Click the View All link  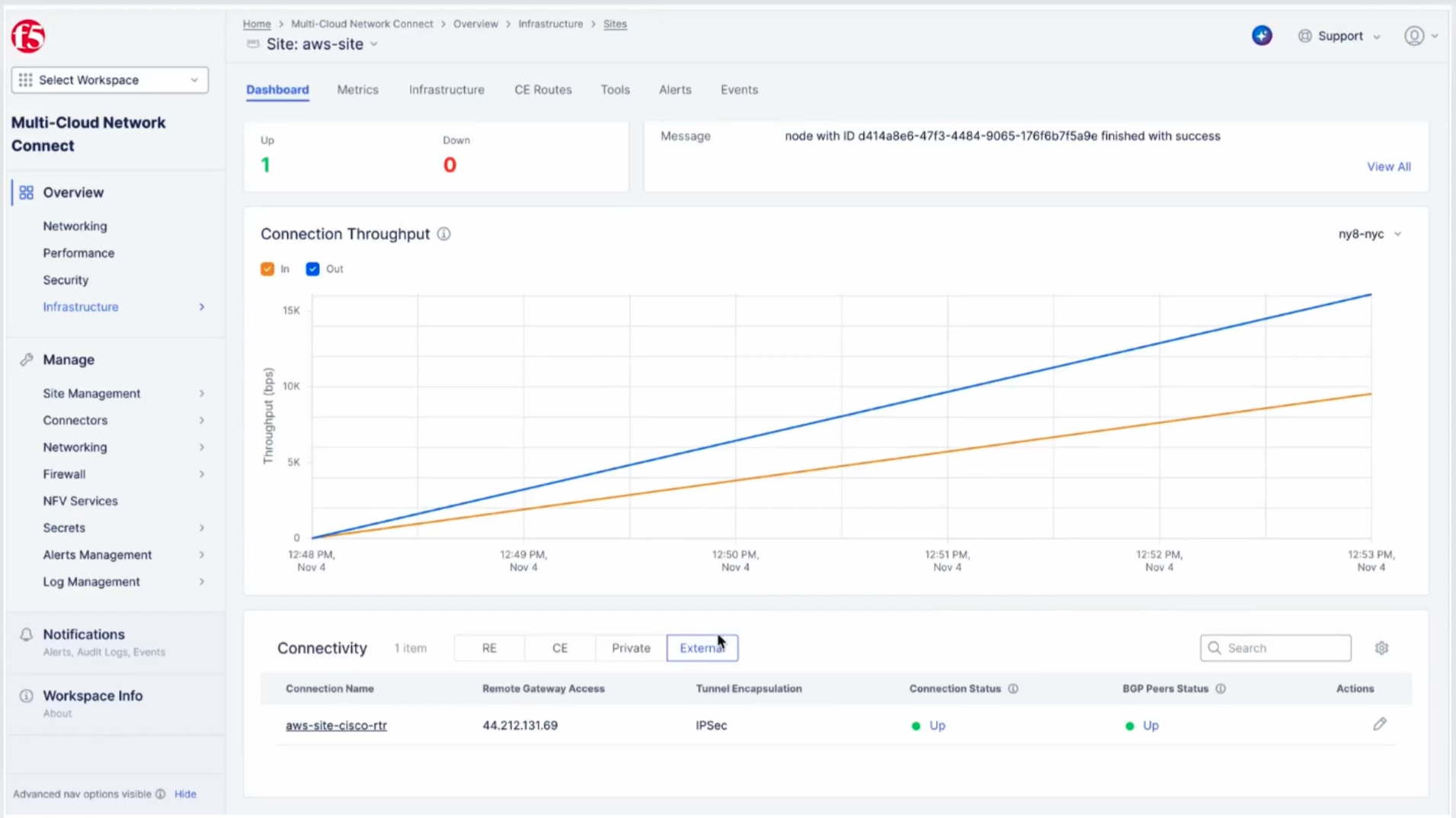[1388, 167]
